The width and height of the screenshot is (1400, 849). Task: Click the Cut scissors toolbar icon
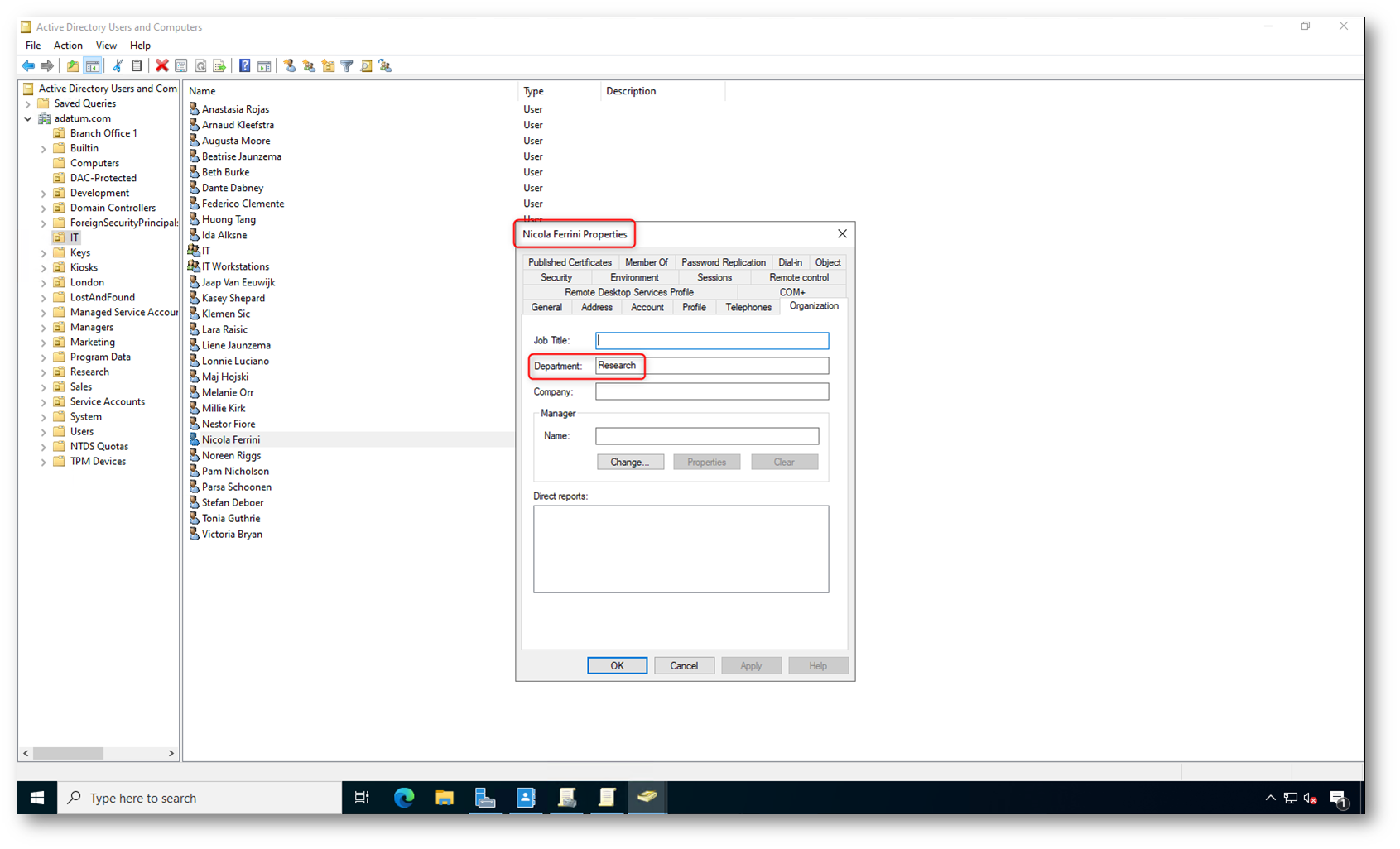point(118,66)
